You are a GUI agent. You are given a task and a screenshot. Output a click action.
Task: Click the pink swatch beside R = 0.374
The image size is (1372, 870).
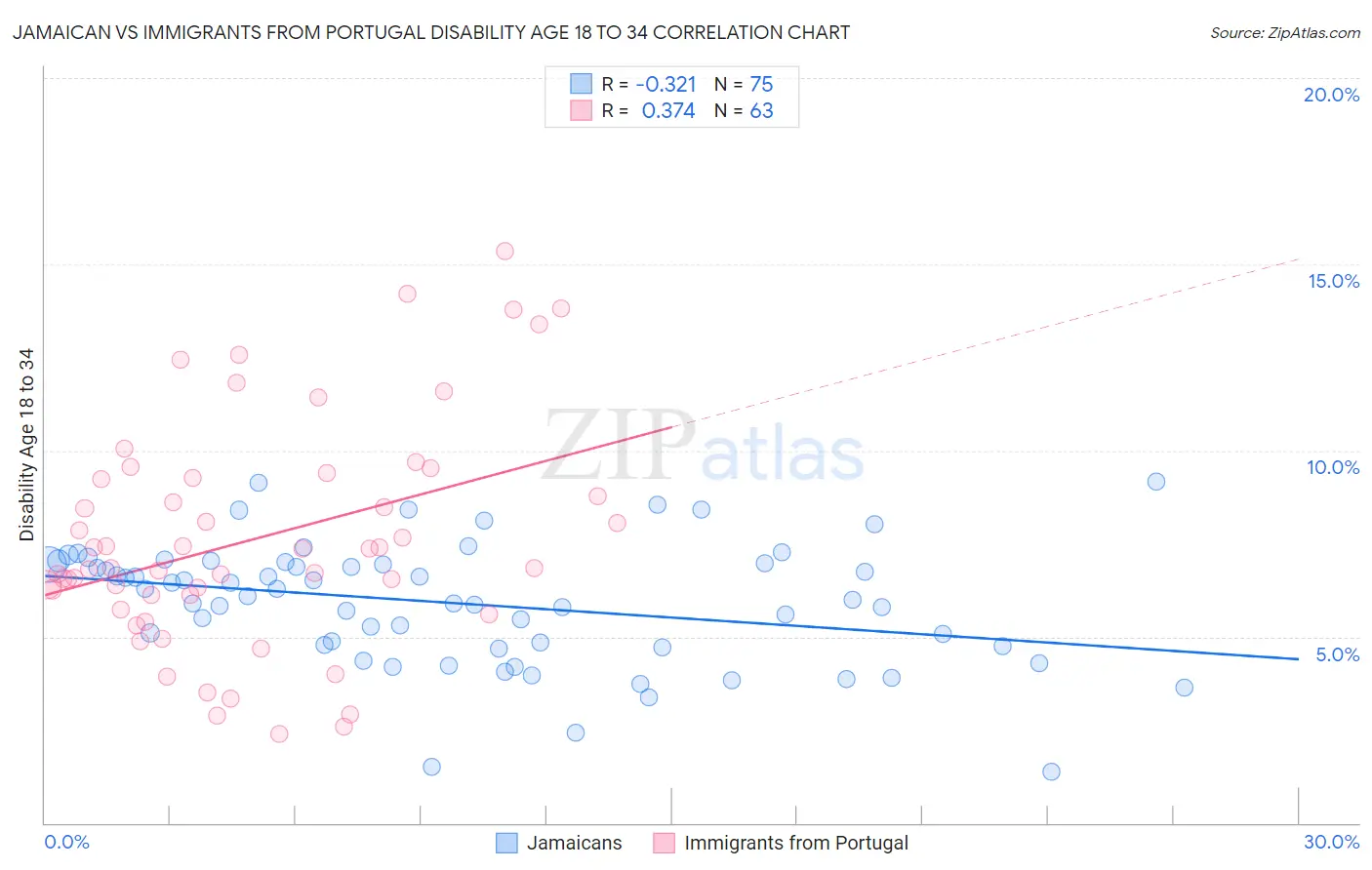pos(582,110)
